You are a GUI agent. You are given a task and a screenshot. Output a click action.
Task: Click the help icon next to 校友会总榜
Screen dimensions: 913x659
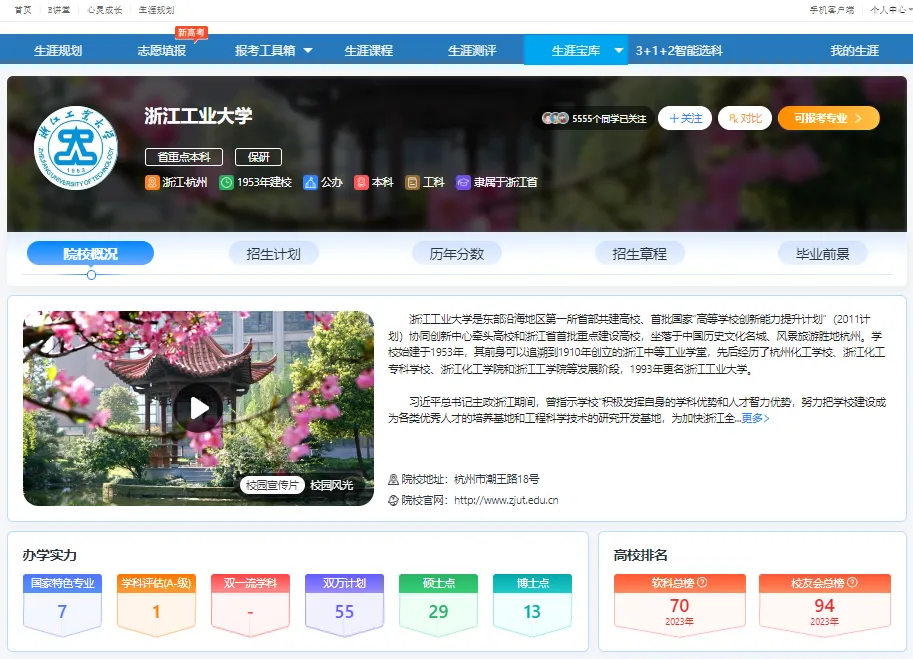tap(852, 582)
